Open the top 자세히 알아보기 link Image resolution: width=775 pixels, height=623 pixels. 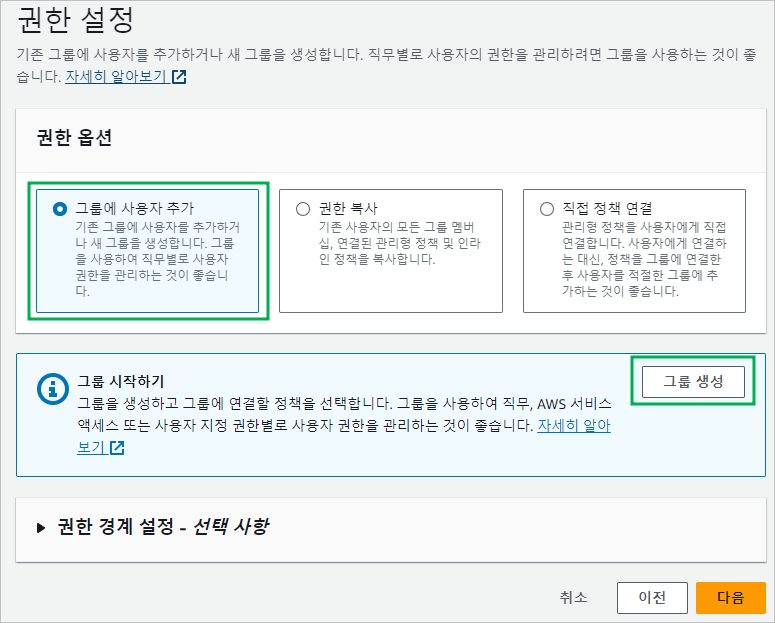[x=117, y=76]
